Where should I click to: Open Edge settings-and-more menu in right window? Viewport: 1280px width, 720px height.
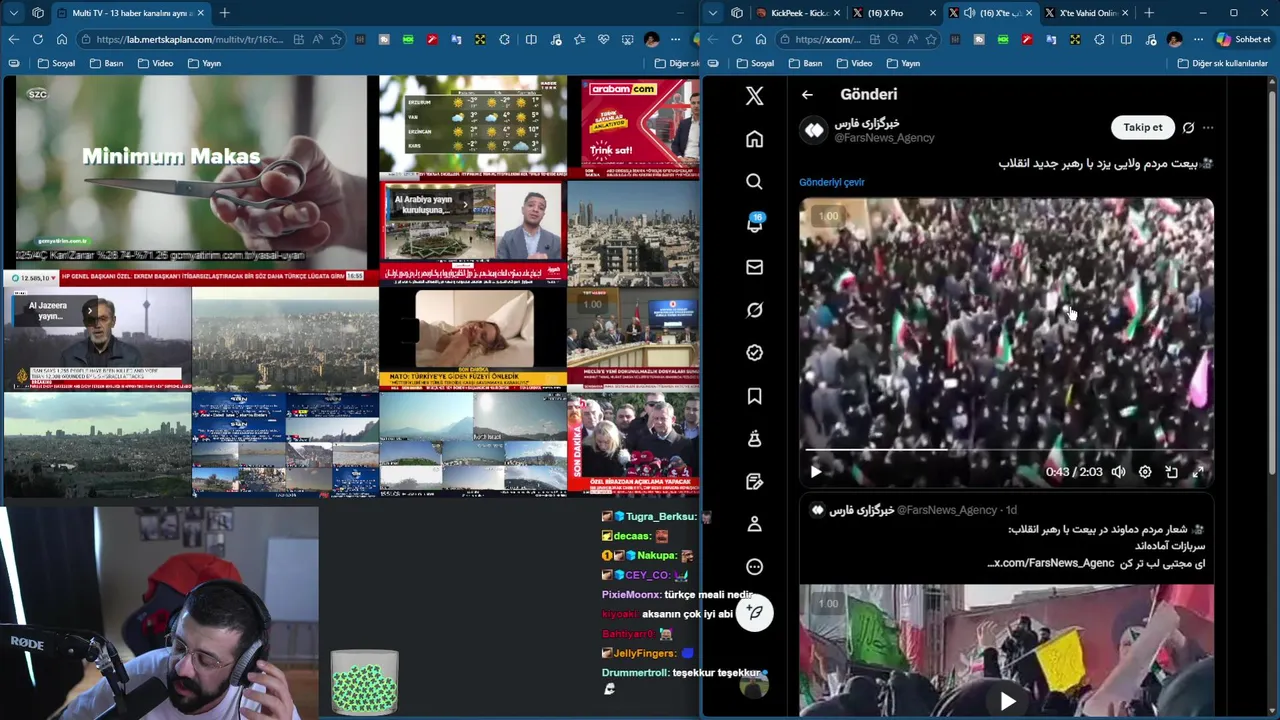click(x=1198, y=39)
